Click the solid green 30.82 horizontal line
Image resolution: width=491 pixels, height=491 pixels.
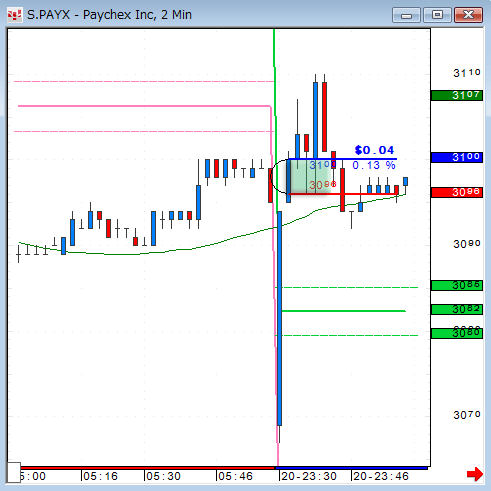point(344,311)
